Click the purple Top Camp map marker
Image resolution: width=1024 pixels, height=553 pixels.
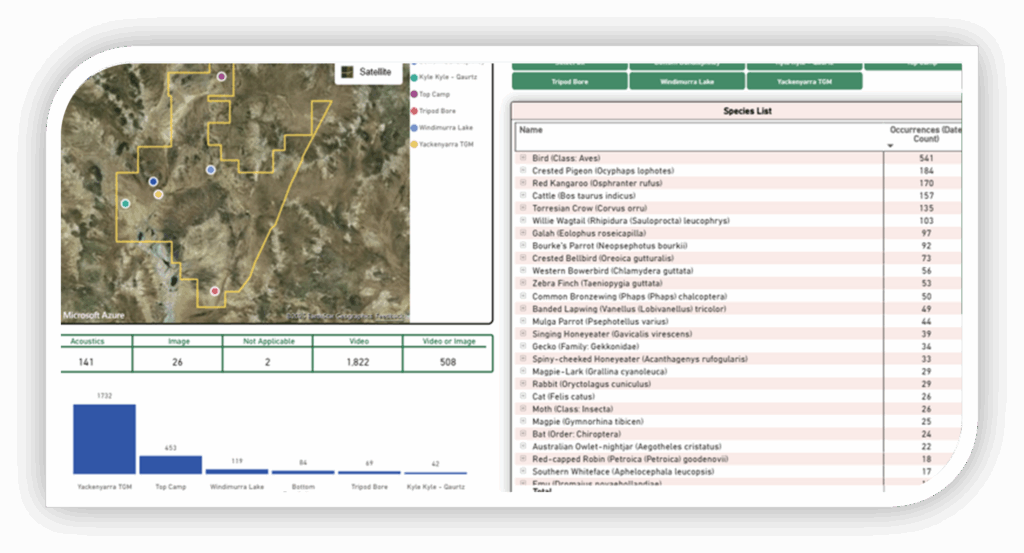[221, 76]
